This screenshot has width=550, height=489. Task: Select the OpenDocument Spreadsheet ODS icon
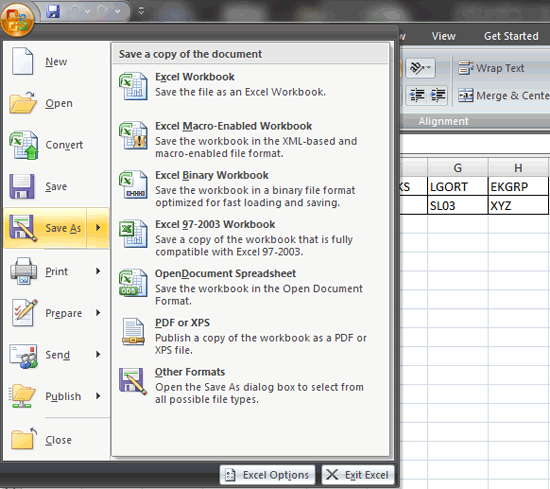[x=133, y=283]
